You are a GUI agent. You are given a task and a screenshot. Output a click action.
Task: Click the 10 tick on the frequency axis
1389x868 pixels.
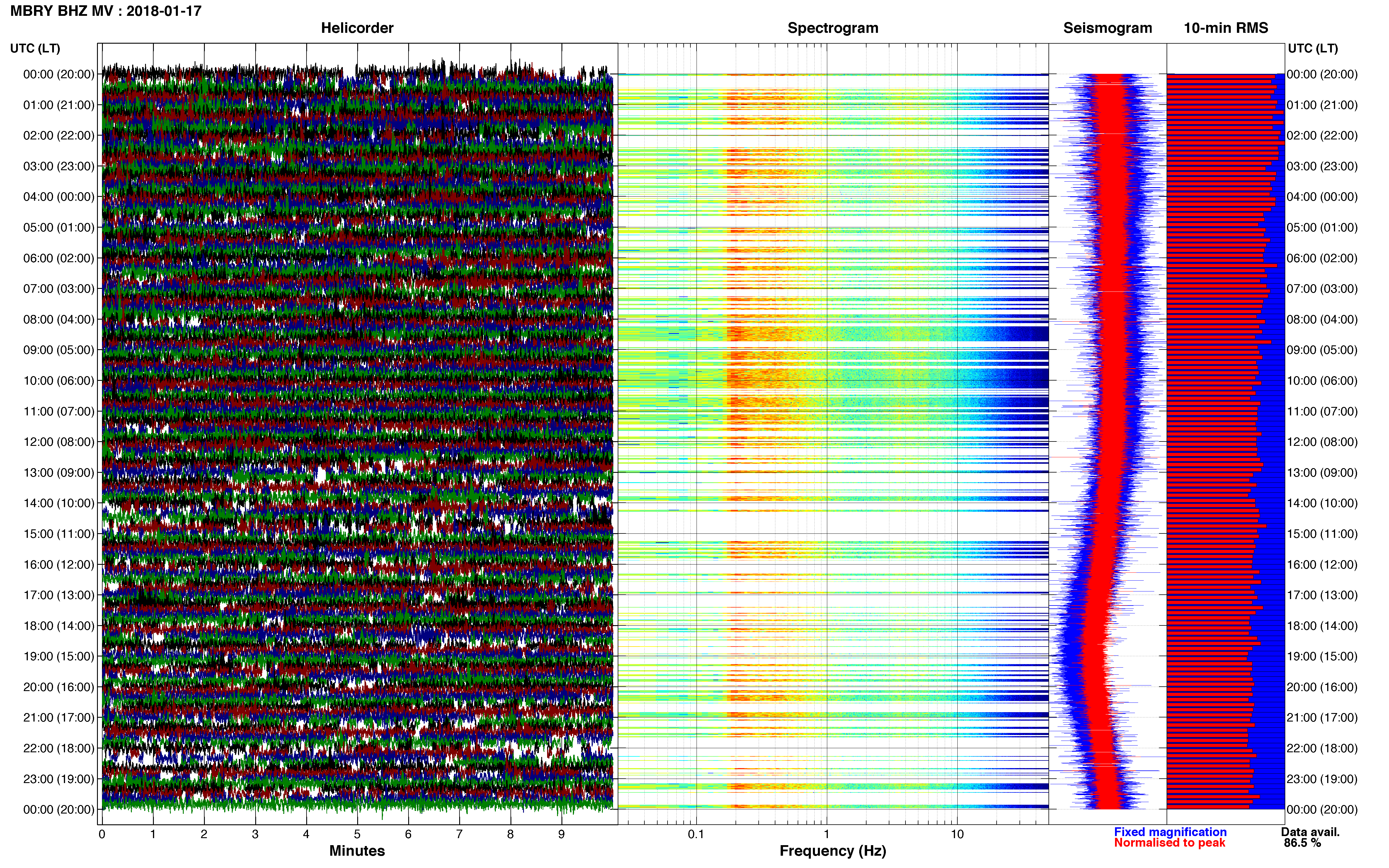(x=957, y=834)
